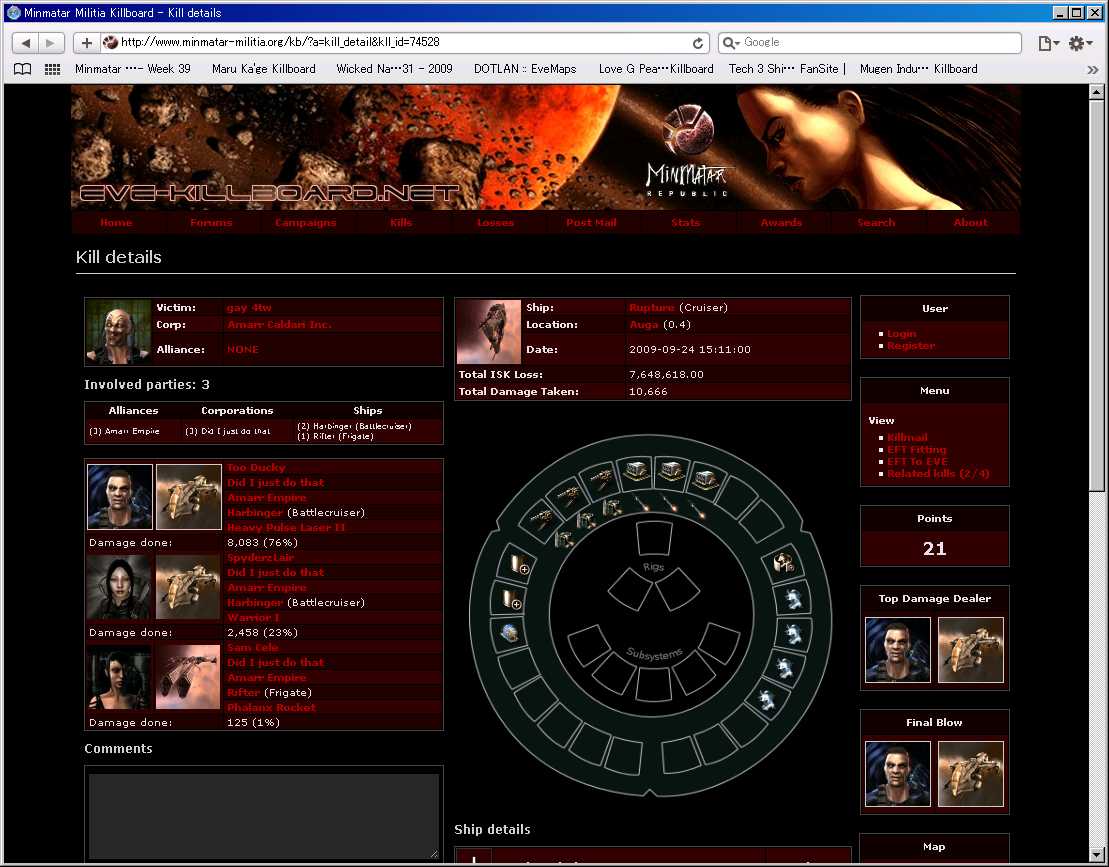1109x867 pixels.
Task: Open the Losses menu item
Action: coord(495,222)
